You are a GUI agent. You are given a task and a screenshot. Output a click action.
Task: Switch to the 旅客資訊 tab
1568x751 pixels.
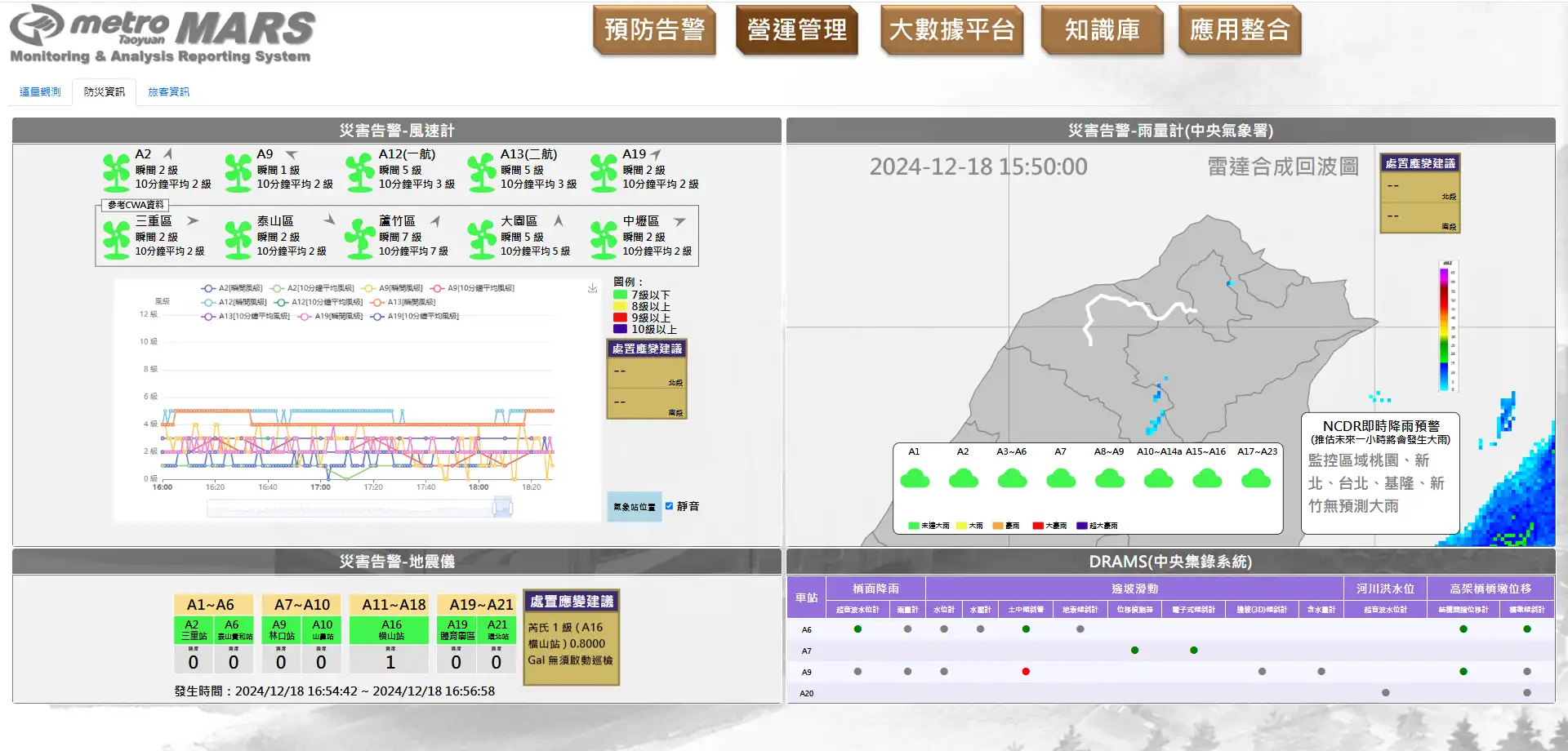pos(168,91)
